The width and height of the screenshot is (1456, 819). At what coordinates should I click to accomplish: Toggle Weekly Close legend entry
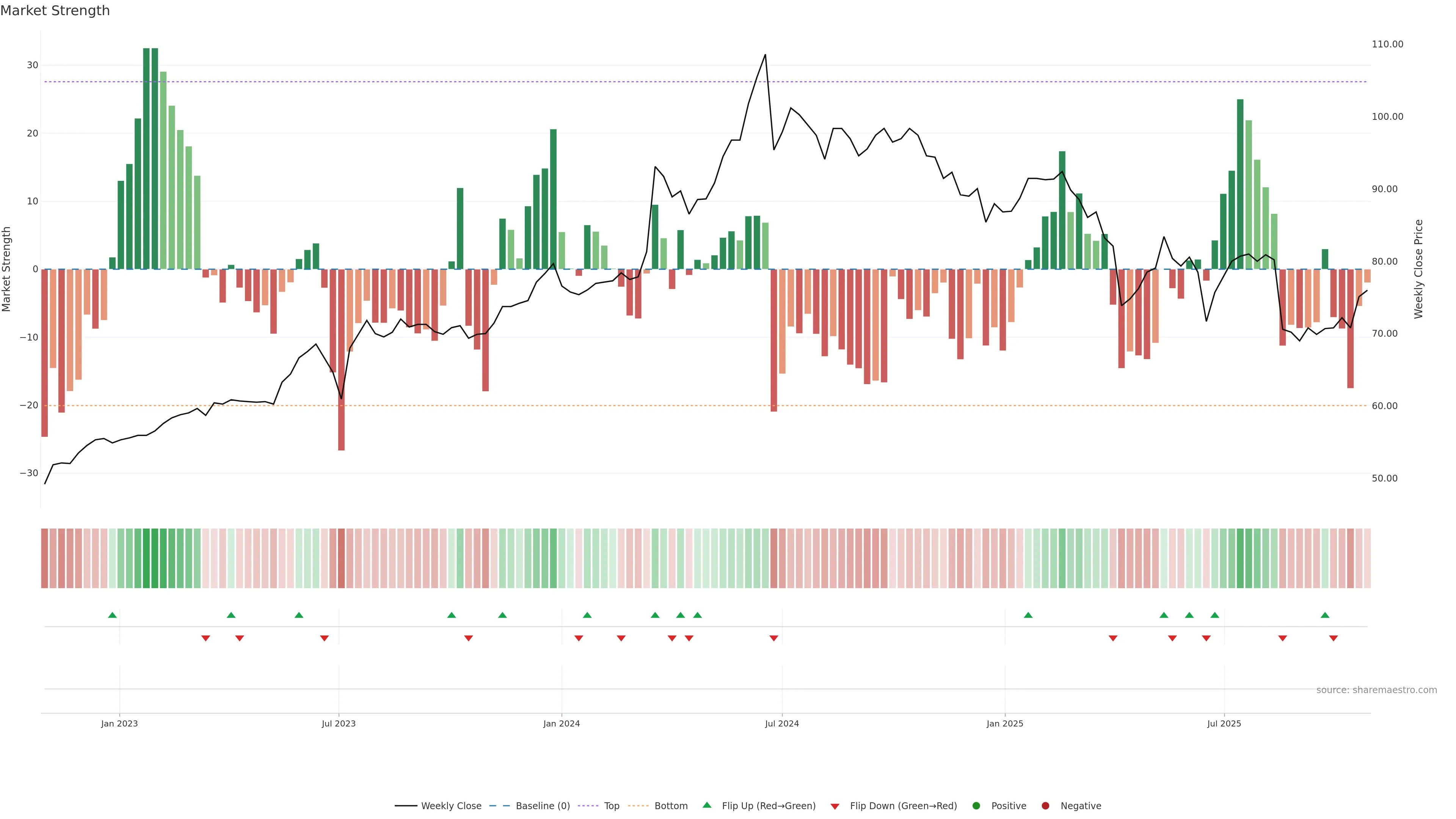(x=450, y=806)
